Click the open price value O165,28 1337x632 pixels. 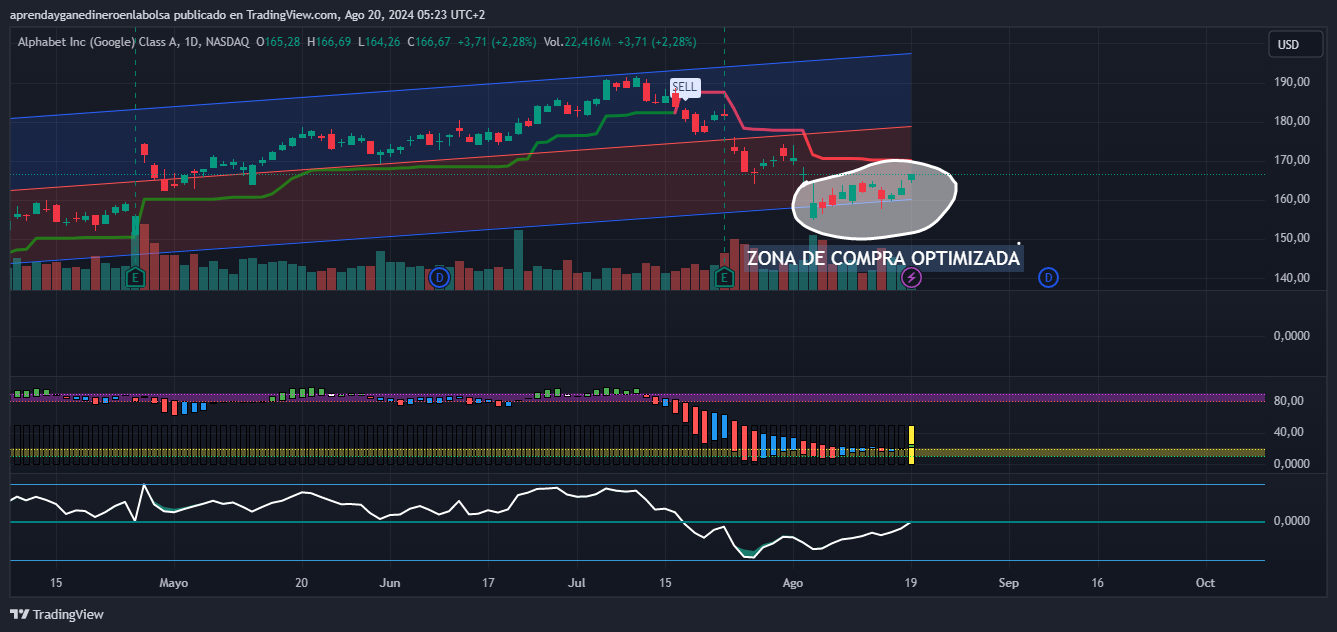coord(280,42)
